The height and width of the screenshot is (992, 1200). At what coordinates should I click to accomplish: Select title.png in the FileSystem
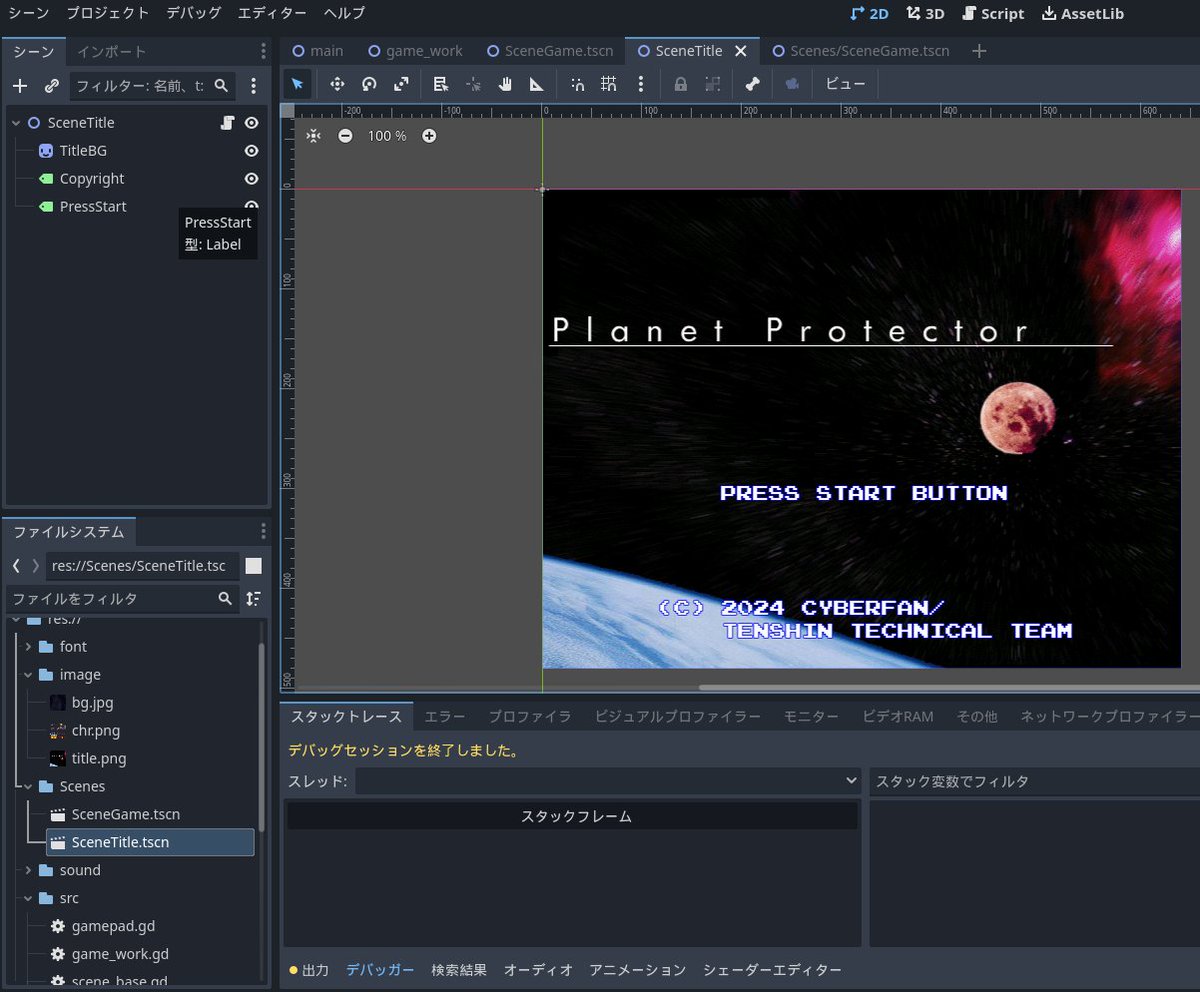pos(99,759)
